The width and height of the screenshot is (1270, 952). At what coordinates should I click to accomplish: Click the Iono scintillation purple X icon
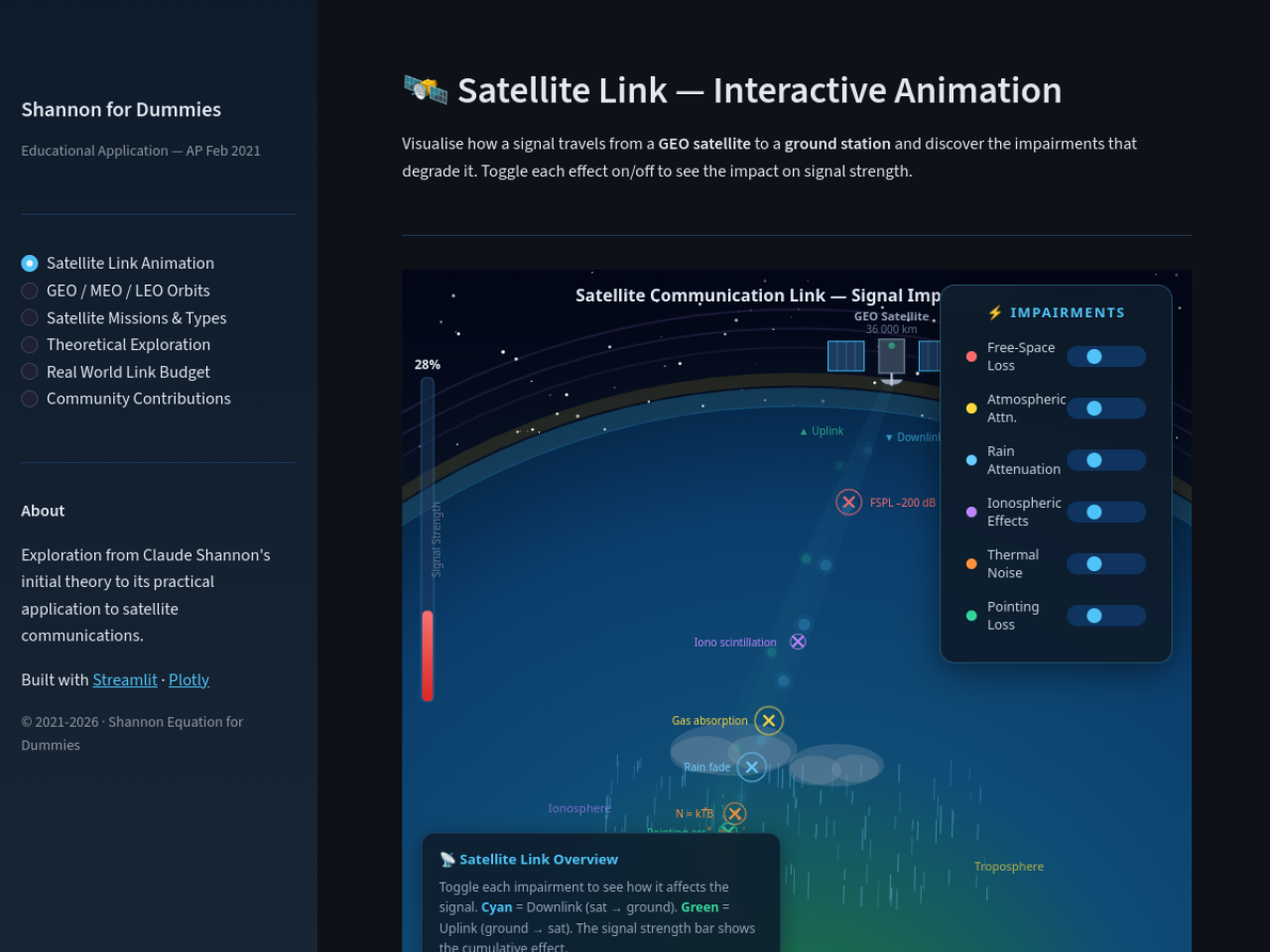[798, 642]
